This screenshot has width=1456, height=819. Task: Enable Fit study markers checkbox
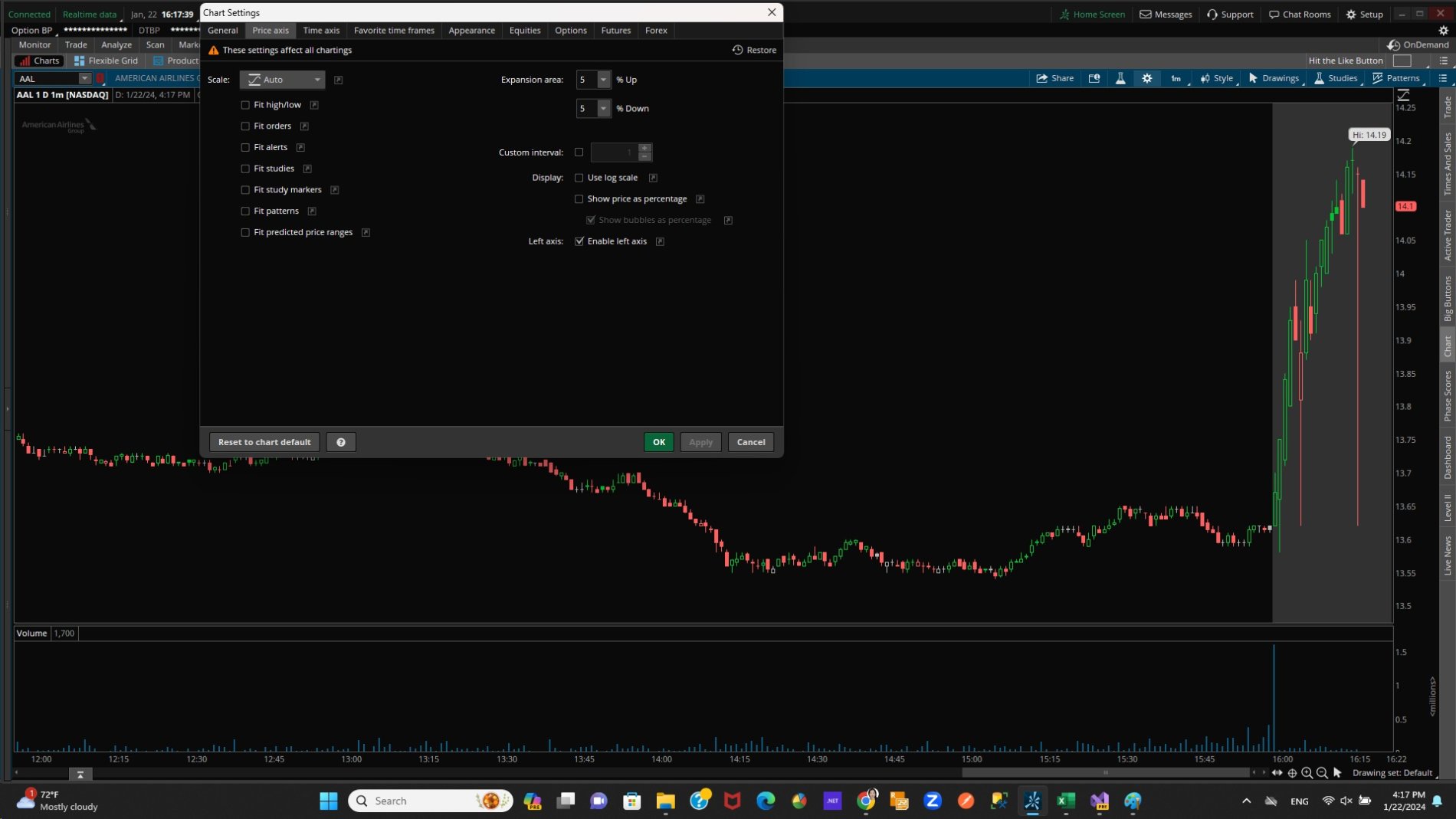(x=245, y=190)
